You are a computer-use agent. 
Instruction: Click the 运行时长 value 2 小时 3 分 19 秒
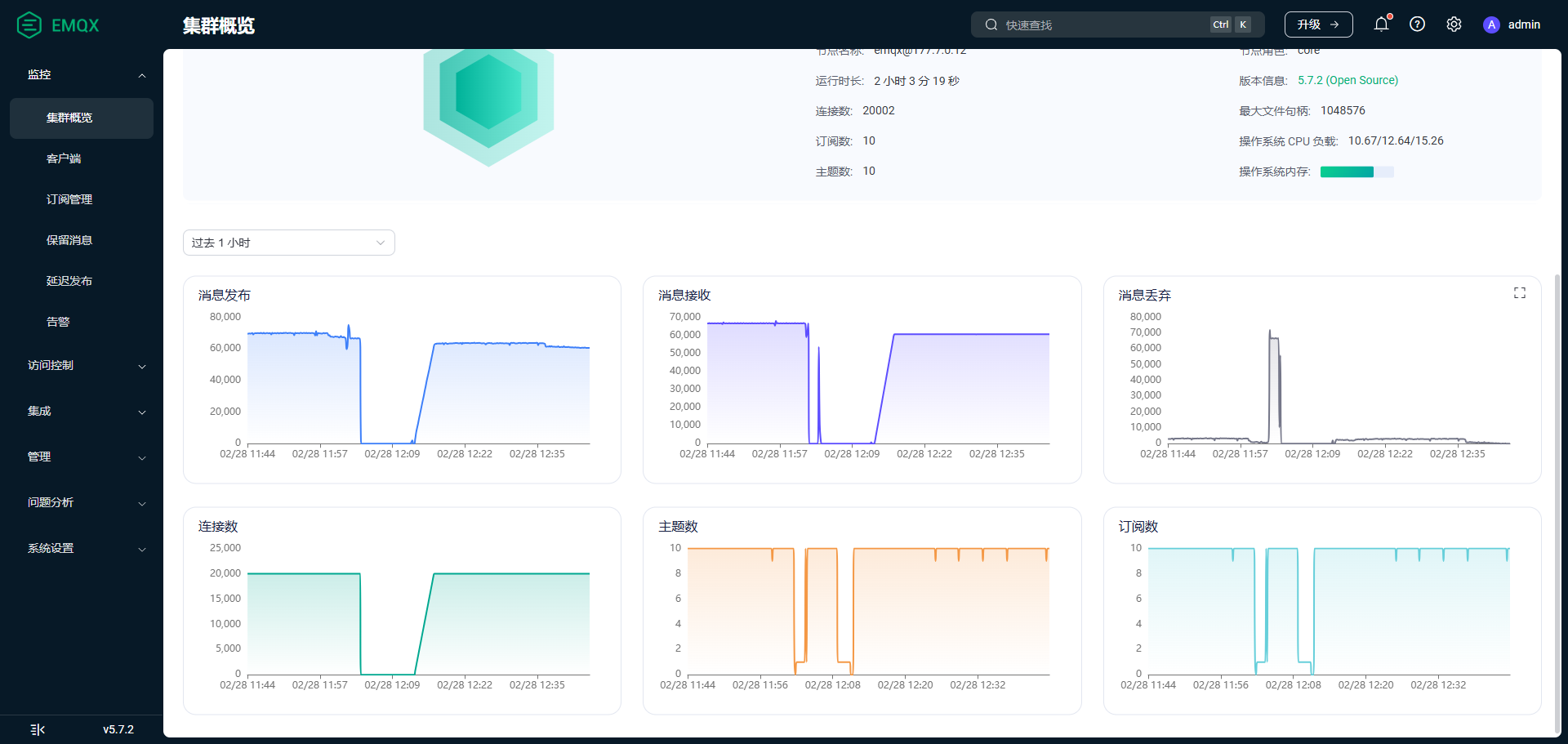click(917, 81)
